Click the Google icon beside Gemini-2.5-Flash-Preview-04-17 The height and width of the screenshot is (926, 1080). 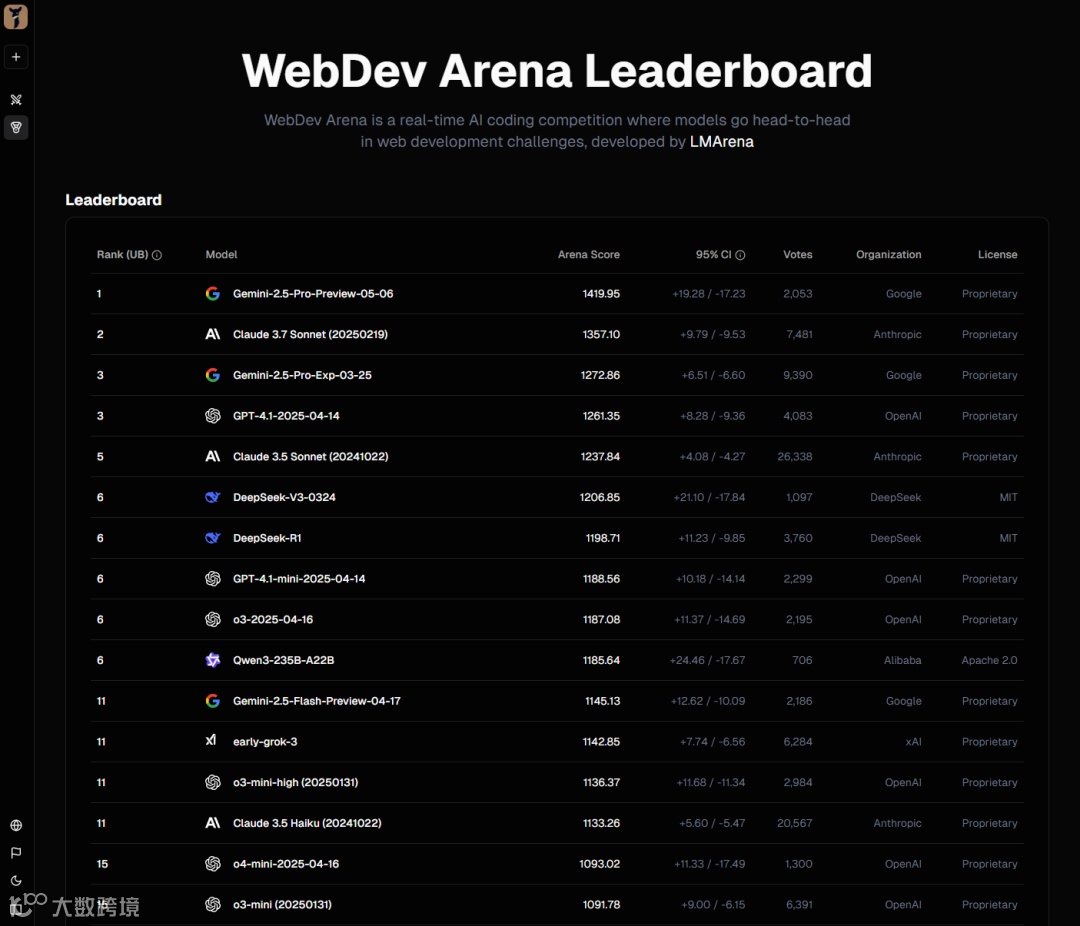tap(213, 701)
